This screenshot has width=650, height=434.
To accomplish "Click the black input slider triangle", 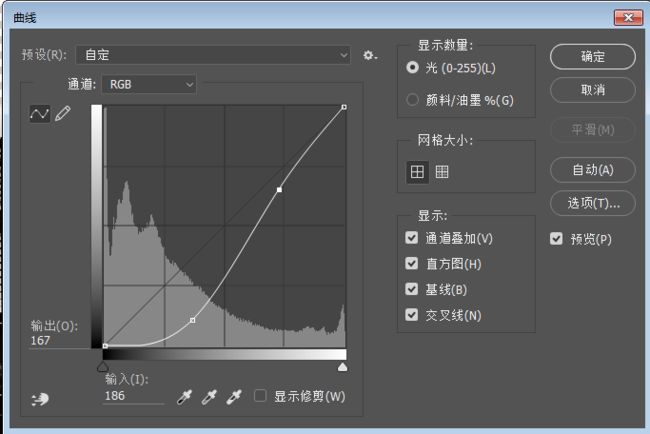I will [x=103, y=366].
